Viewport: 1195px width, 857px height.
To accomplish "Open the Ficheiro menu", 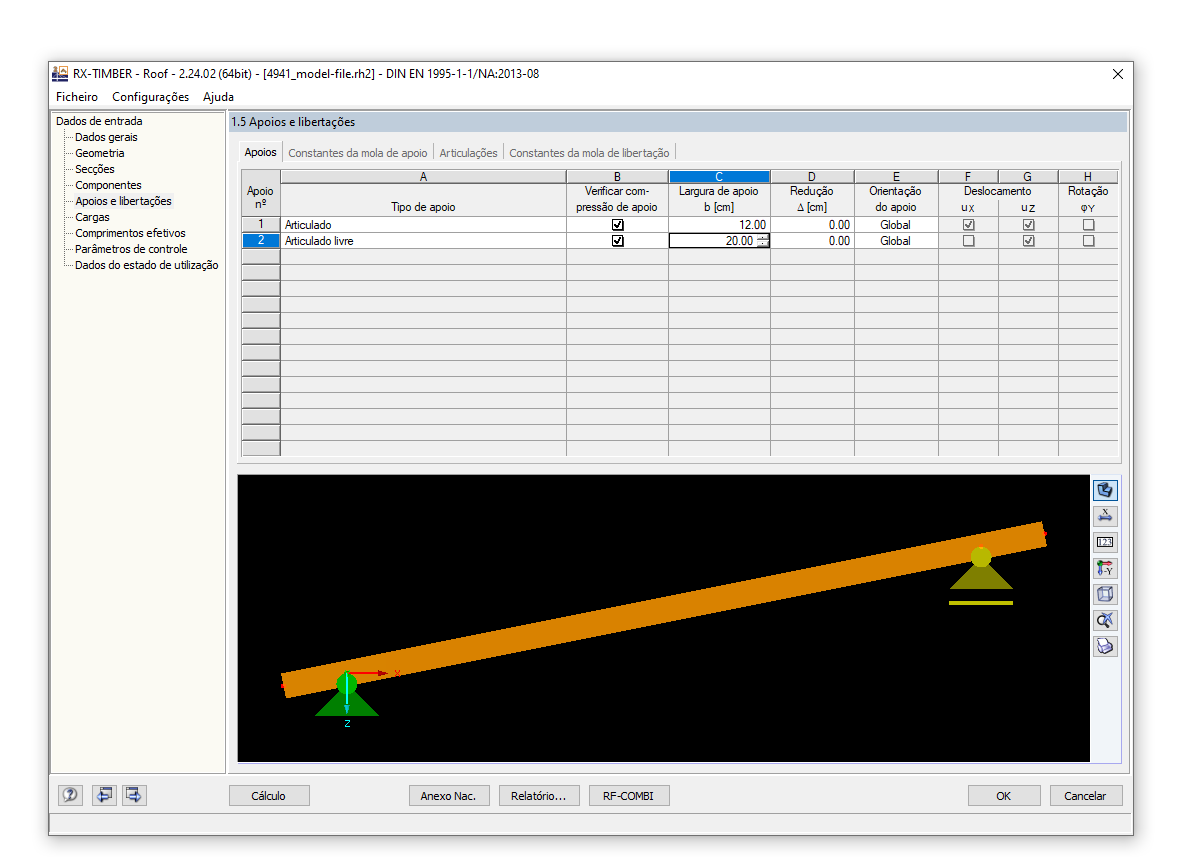I will pyautogui.click(x=77, y=97).
